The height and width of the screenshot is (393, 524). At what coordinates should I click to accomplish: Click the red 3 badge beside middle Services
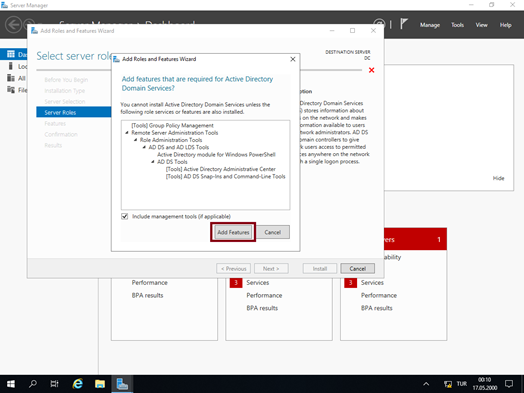click(236, 283)
